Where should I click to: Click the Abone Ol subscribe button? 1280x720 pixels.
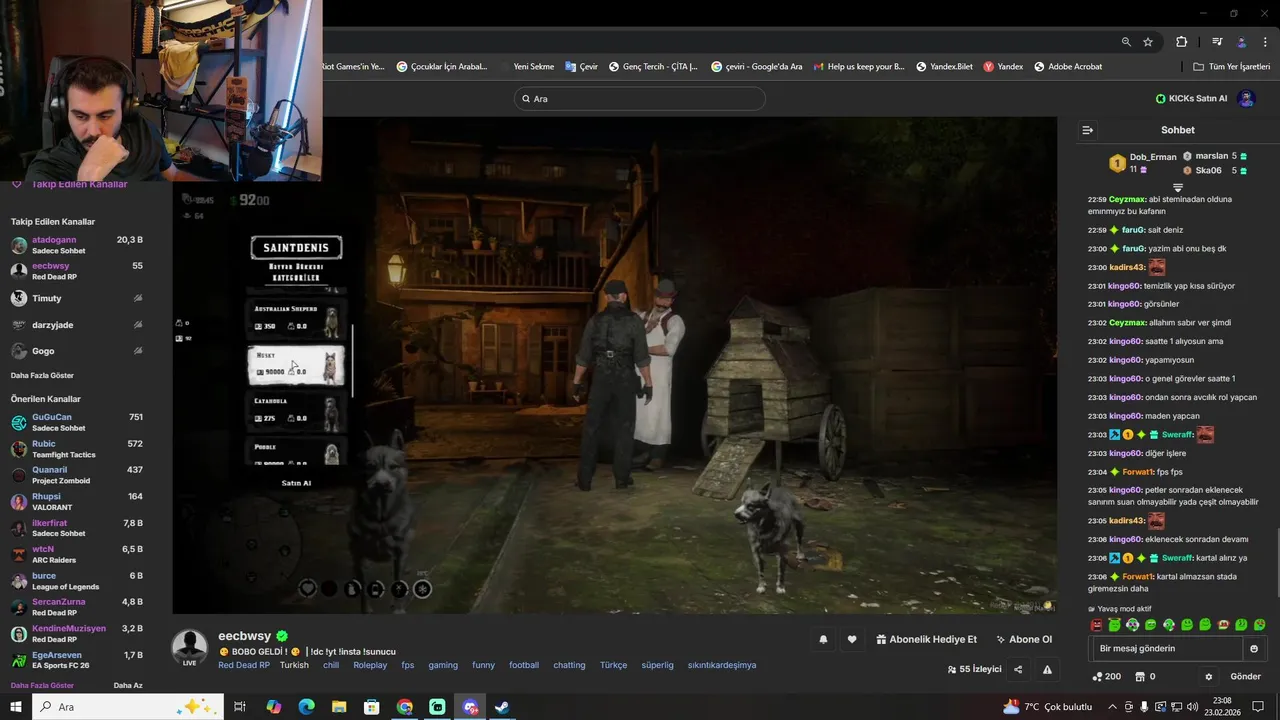(1024, 640)
